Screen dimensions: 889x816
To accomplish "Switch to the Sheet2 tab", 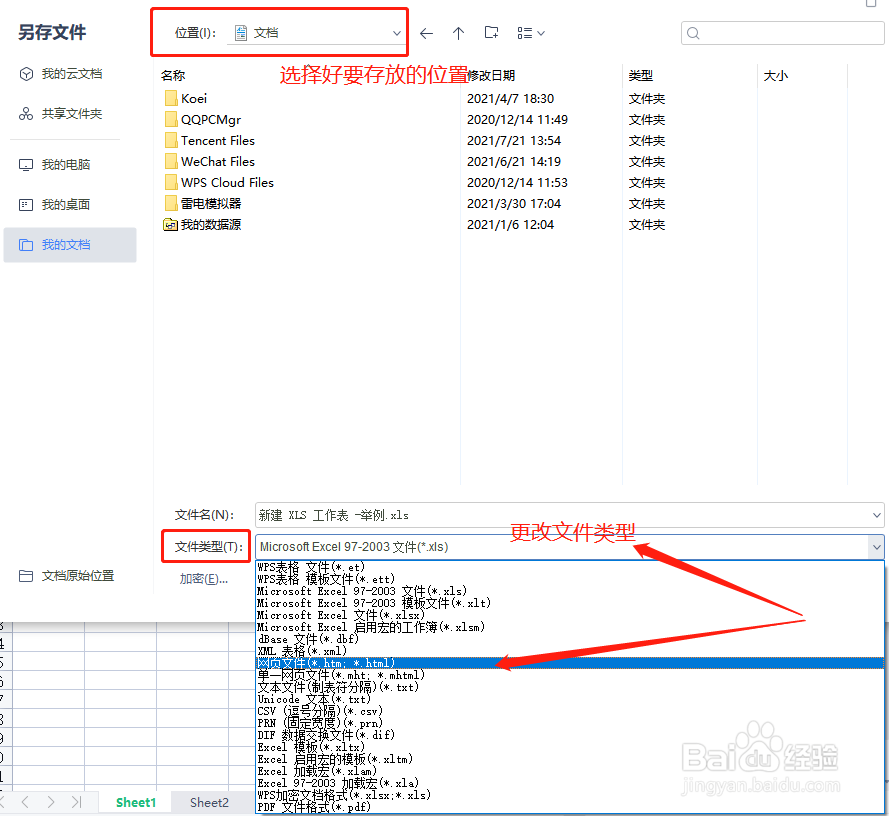I will click(x=209, y=802).
